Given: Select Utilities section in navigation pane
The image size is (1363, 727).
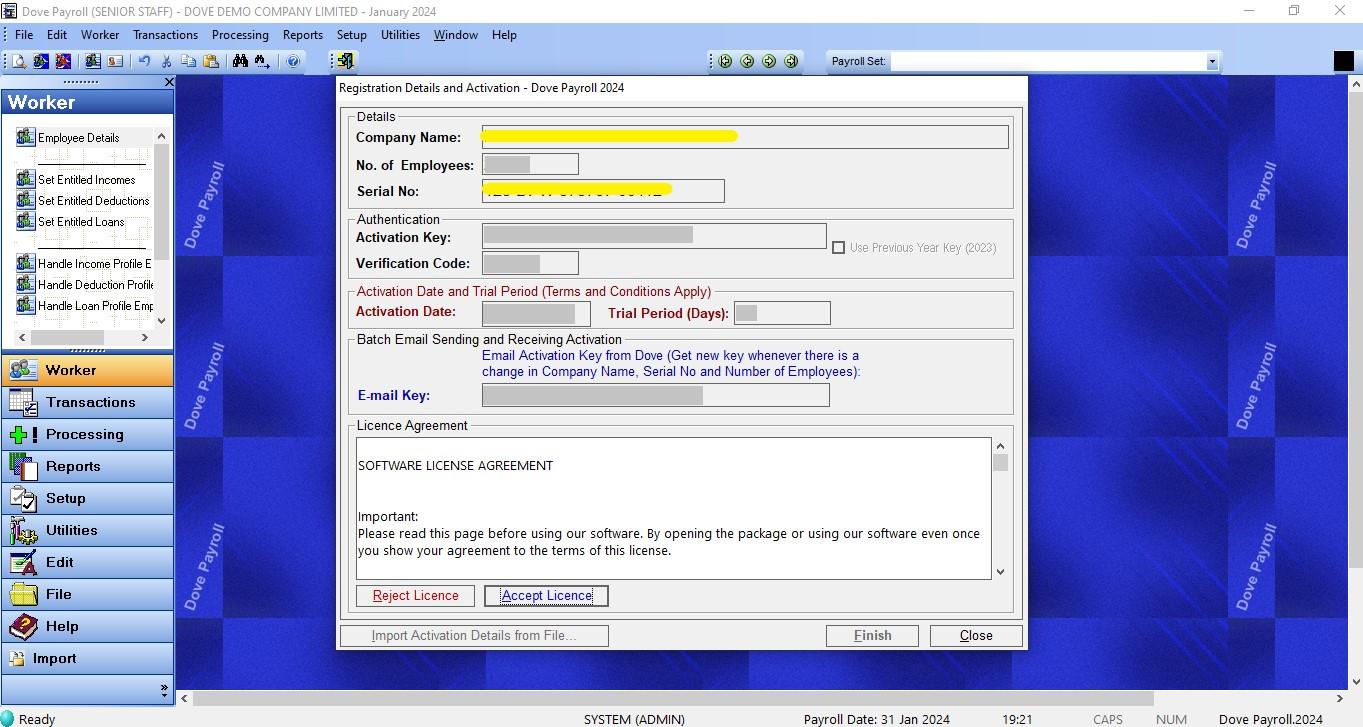Looking at the screenshot, I should [87, 530].
